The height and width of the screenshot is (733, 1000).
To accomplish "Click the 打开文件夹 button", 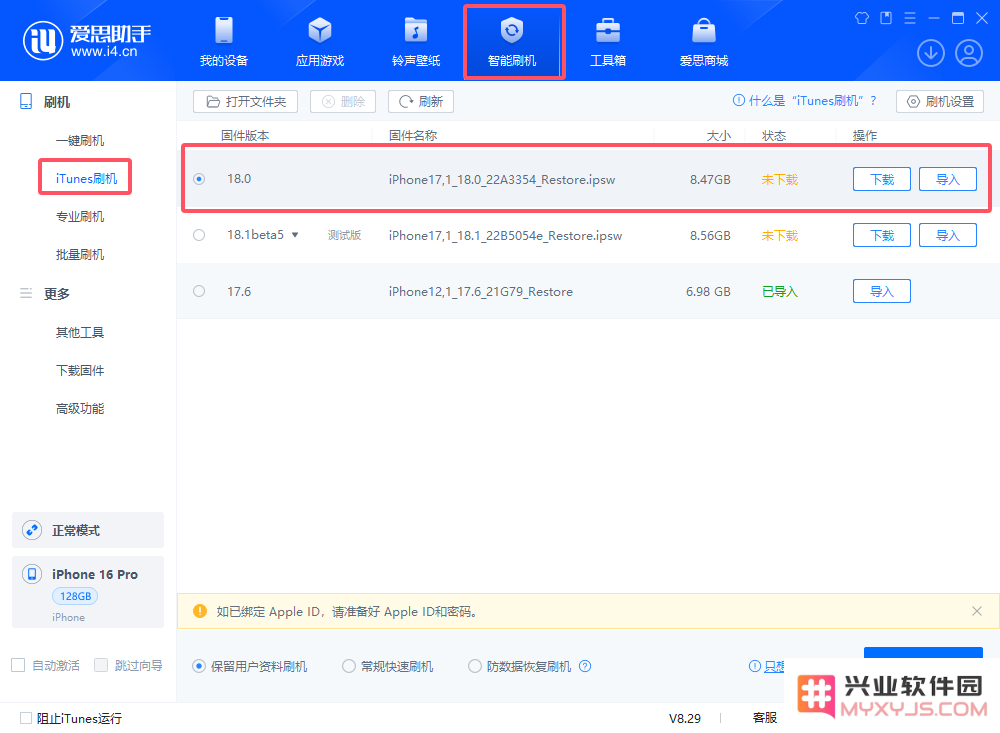I will point(246,101).
